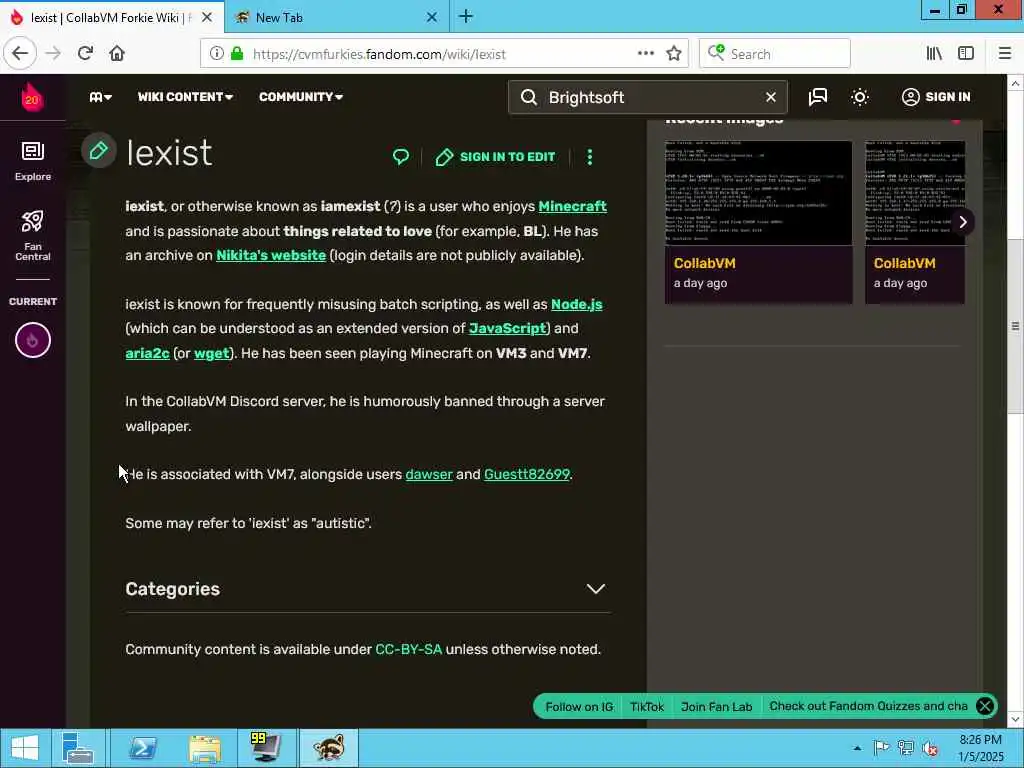Screen dimensions: 1024x768
Task: Show site information via the info icon
Action: 216,54
